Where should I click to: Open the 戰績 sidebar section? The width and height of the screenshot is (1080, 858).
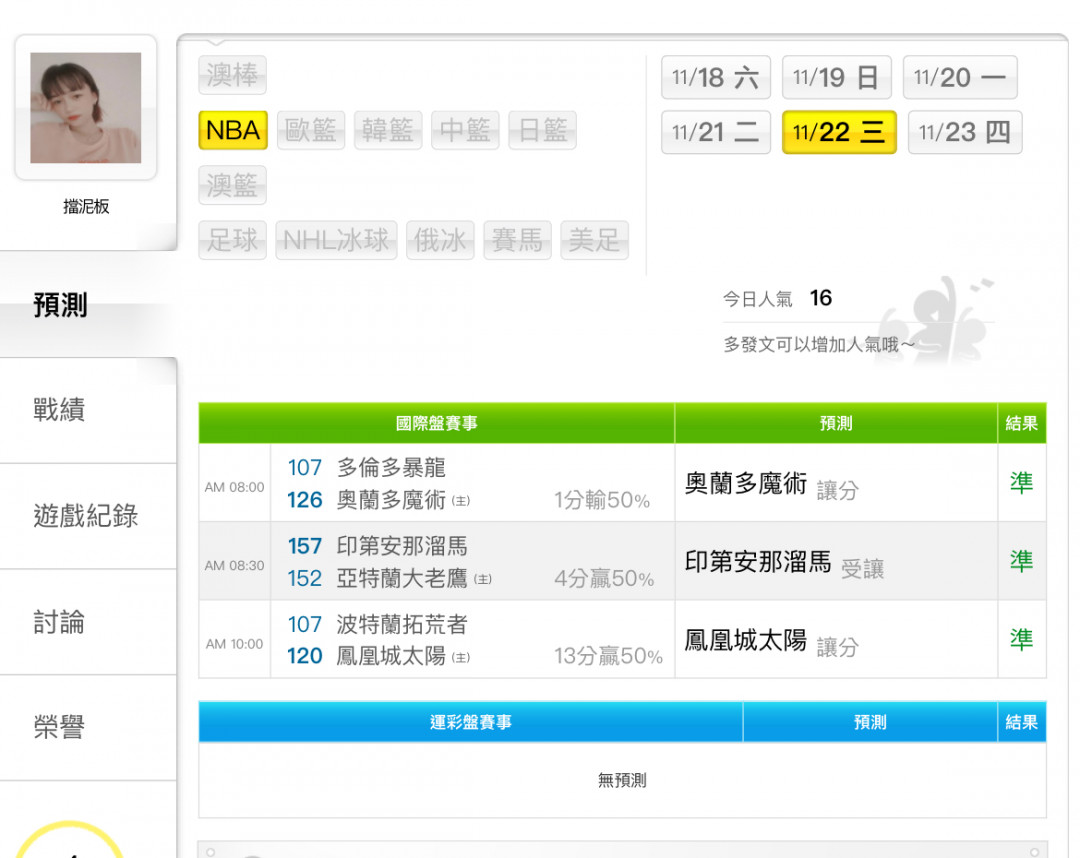(x=88, y=410)
